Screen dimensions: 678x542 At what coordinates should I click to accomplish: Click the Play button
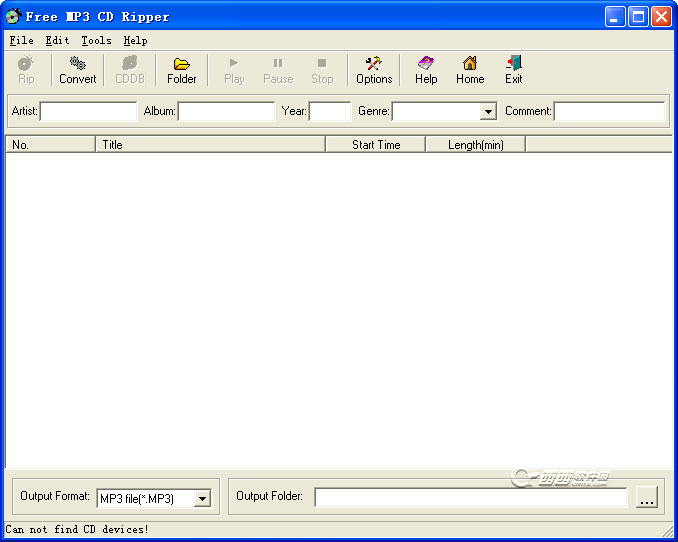(234, 70)
